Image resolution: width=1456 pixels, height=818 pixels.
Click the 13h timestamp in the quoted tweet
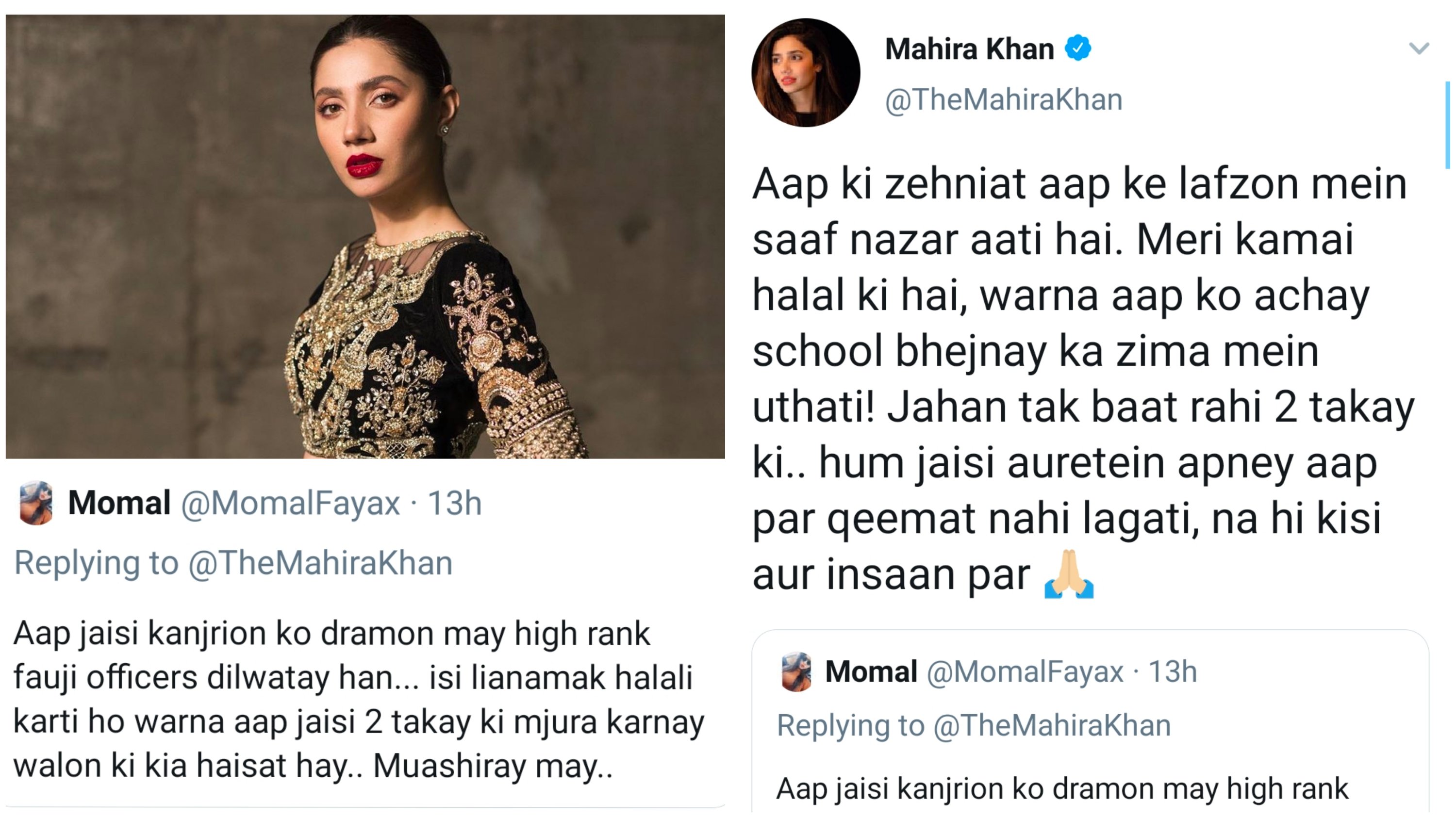pos(1173,671)
